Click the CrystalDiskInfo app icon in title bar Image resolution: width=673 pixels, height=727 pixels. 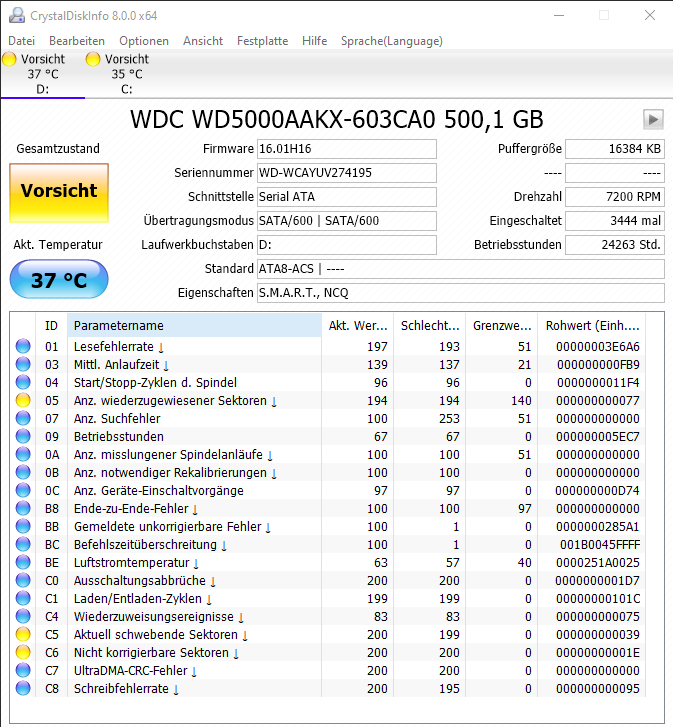pos(17,15)
